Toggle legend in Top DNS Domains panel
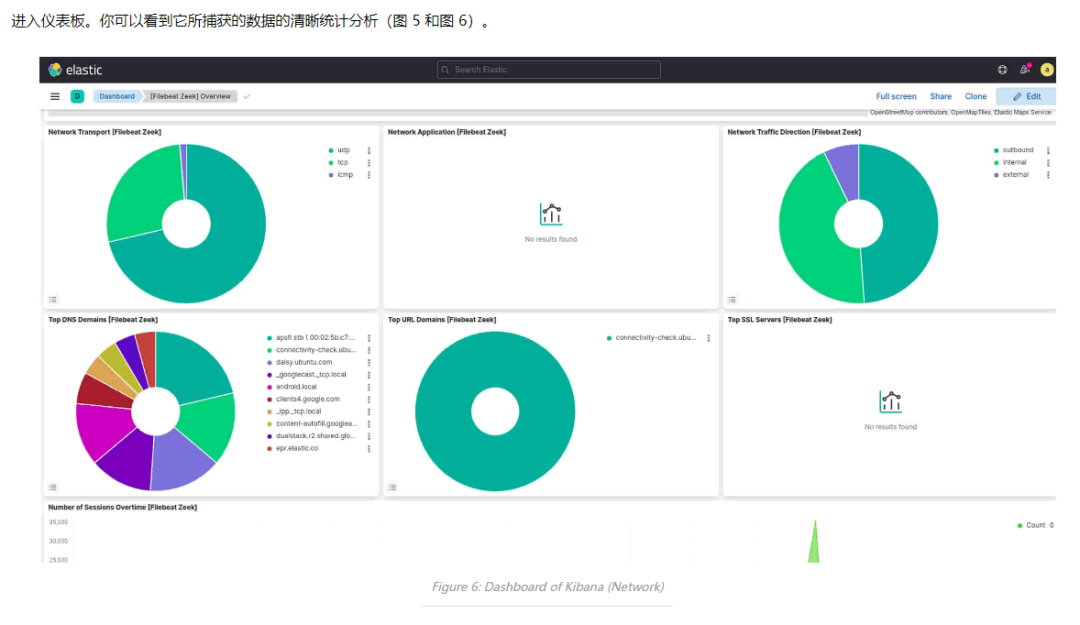The height and width of the screenshot is (625, 1080). pos(53,487)
